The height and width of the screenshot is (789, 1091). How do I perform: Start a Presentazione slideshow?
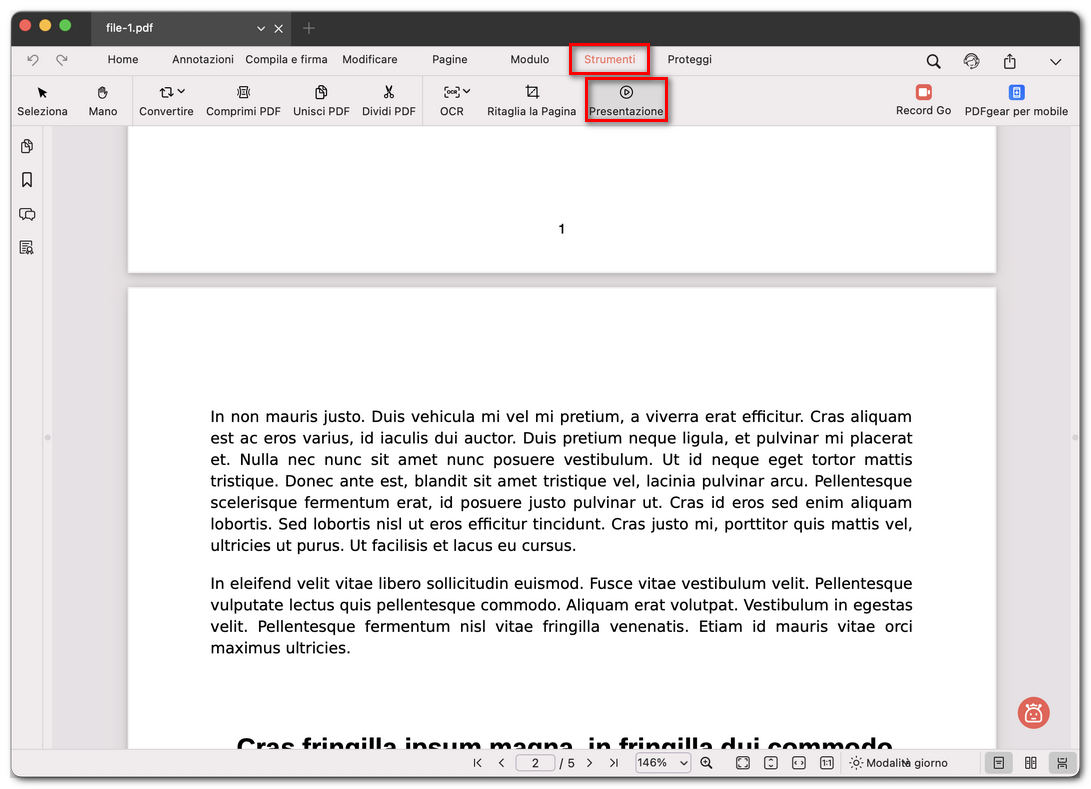tap(626, 100)
